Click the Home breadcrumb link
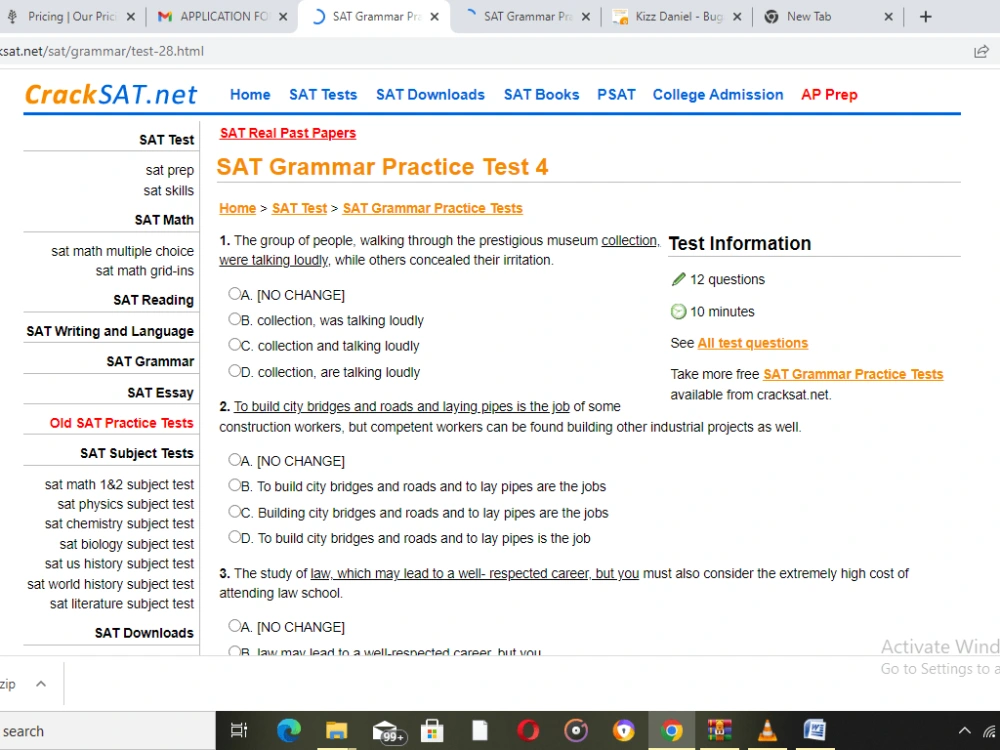The height and width of the screenshot is (750, 1000). [x=237, y=208]
